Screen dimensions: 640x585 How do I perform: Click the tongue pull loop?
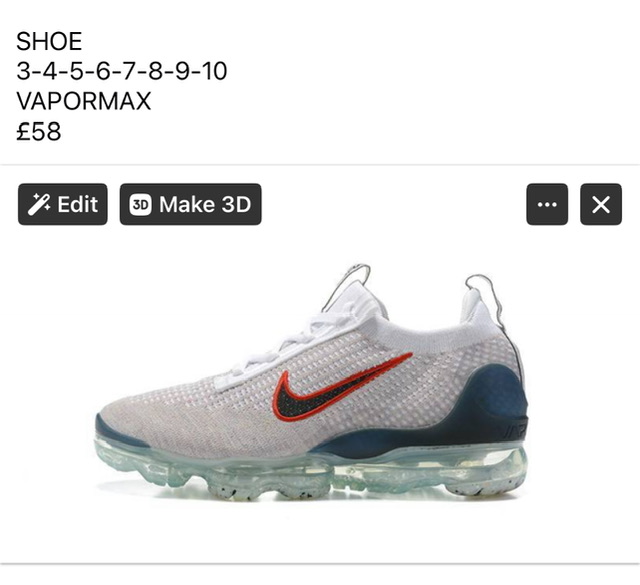pos(349,286)
